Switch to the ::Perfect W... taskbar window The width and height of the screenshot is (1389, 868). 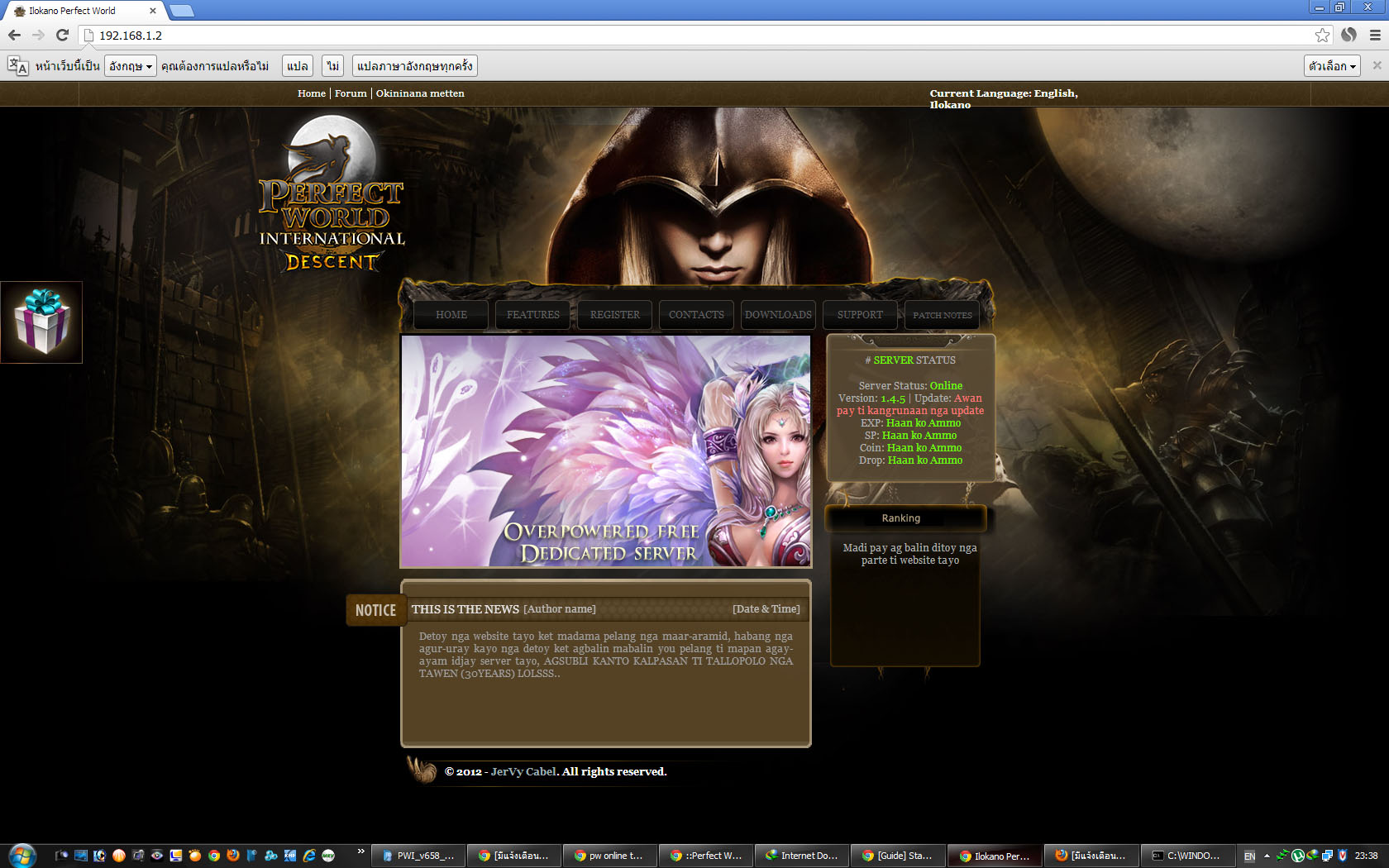706,856
